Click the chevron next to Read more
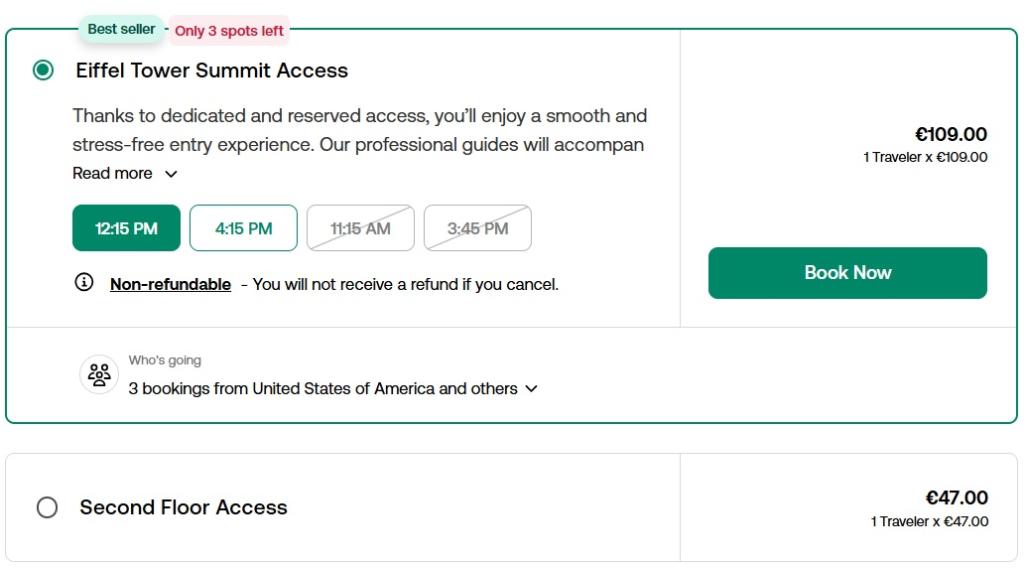Viewport: 1024px width, 568px height. point(171,174)
